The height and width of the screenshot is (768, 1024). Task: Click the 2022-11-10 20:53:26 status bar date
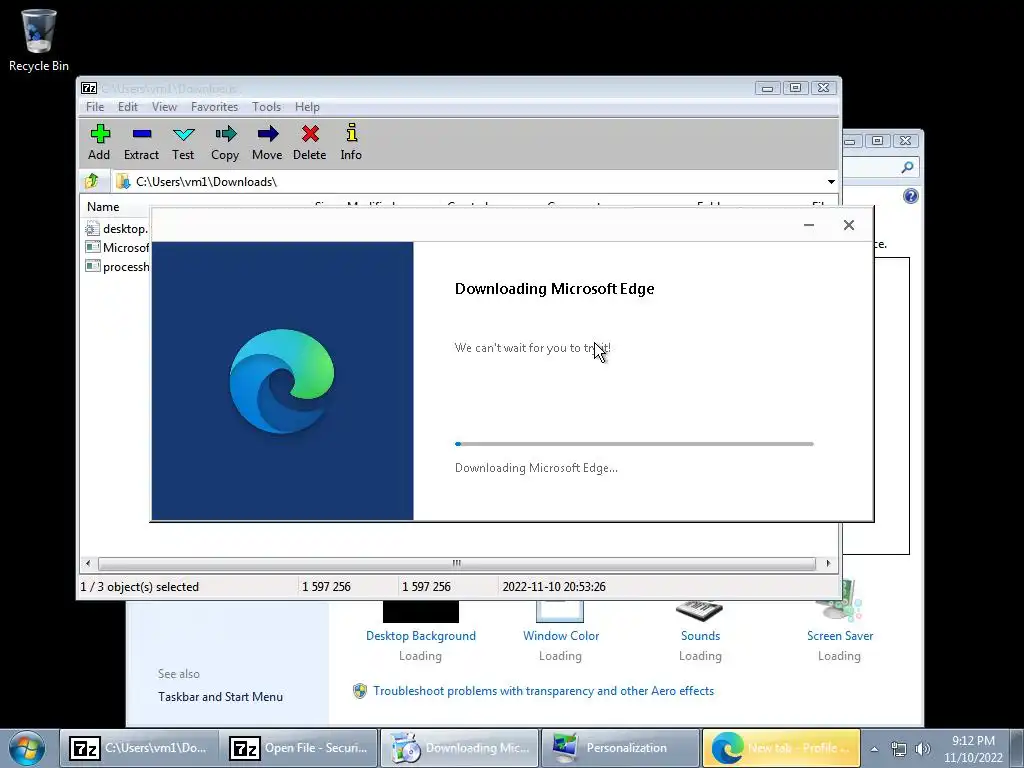coord(554,586)
